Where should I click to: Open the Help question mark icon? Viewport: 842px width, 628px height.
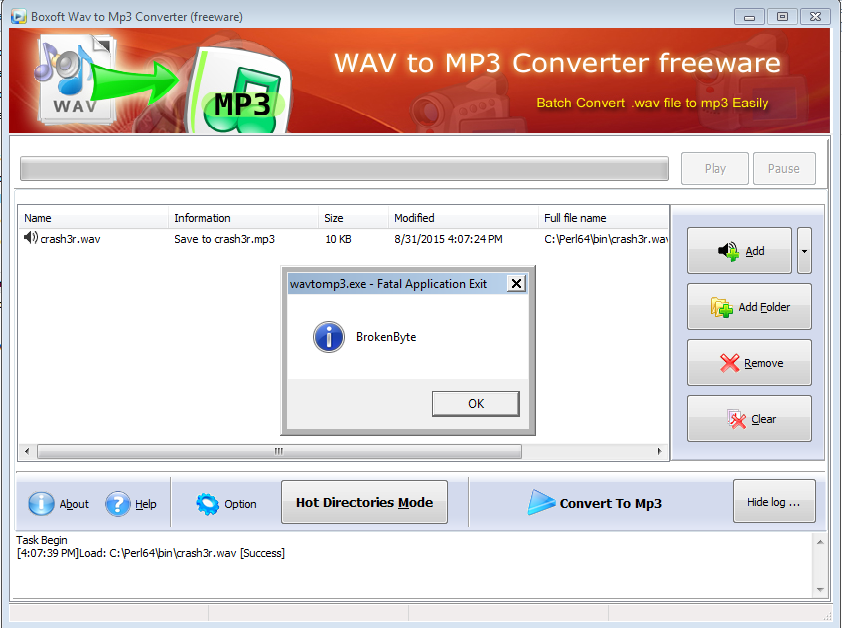click(x=118, y=504)
